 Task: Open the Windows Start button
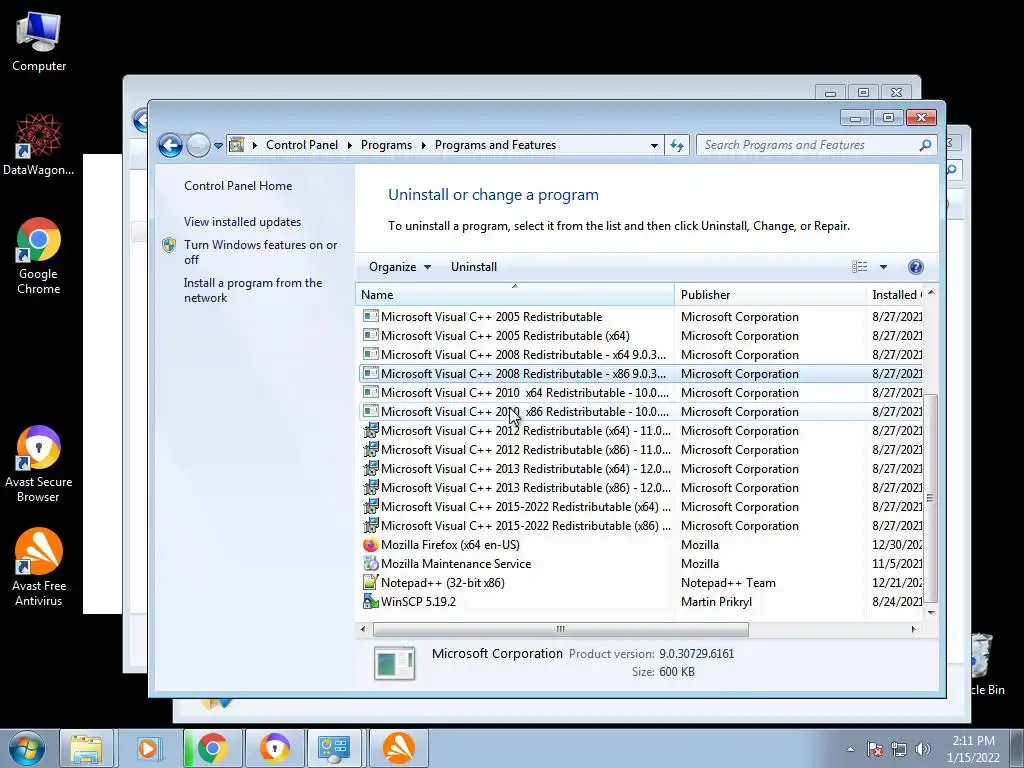click(27, 748)
